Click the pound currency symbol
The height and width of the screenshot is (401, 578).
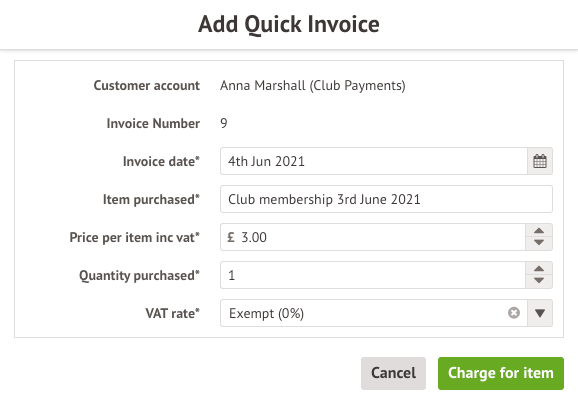click(231, 237)
